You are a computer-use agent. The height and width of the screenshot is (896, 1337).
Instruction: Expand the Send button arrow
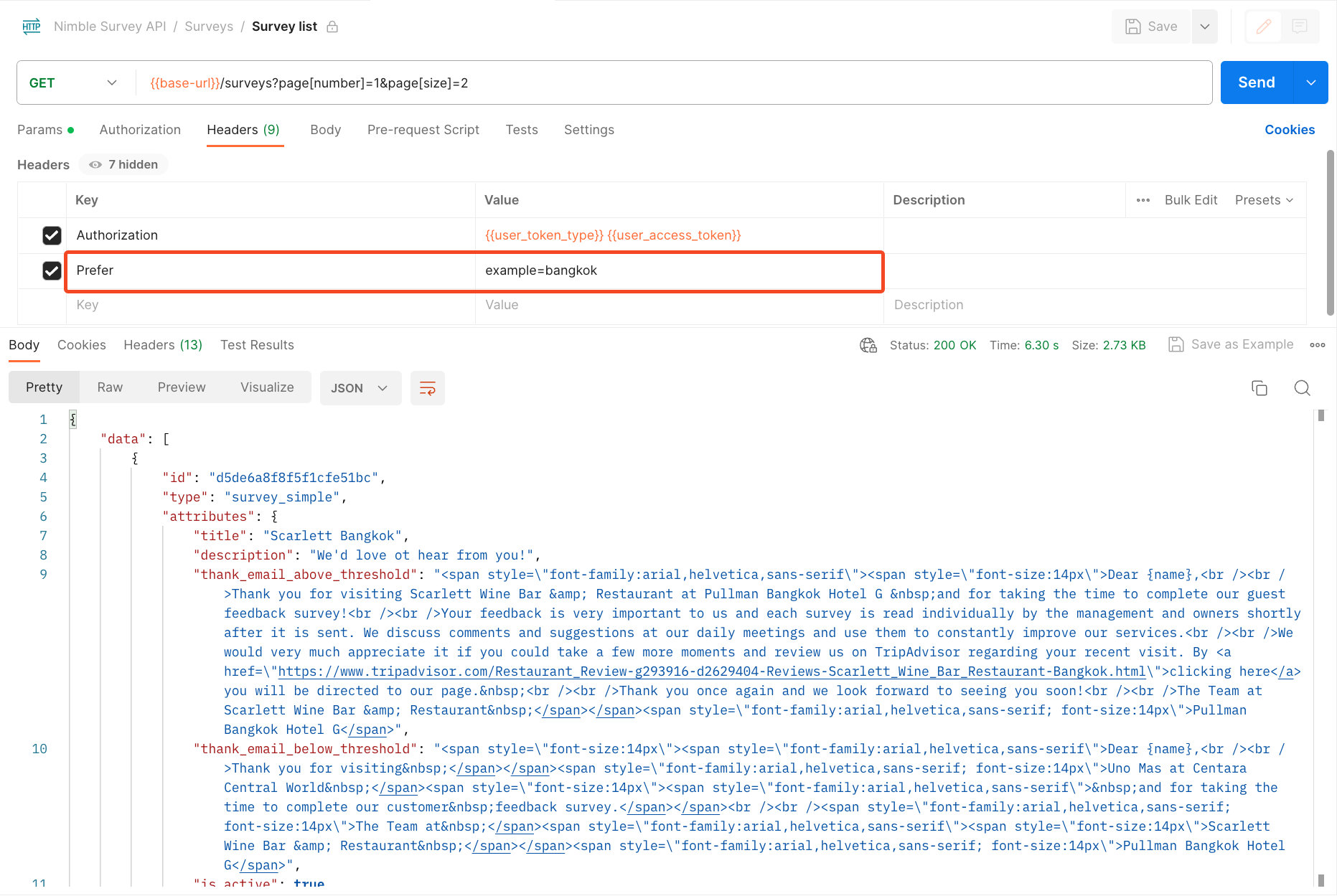1310,83
